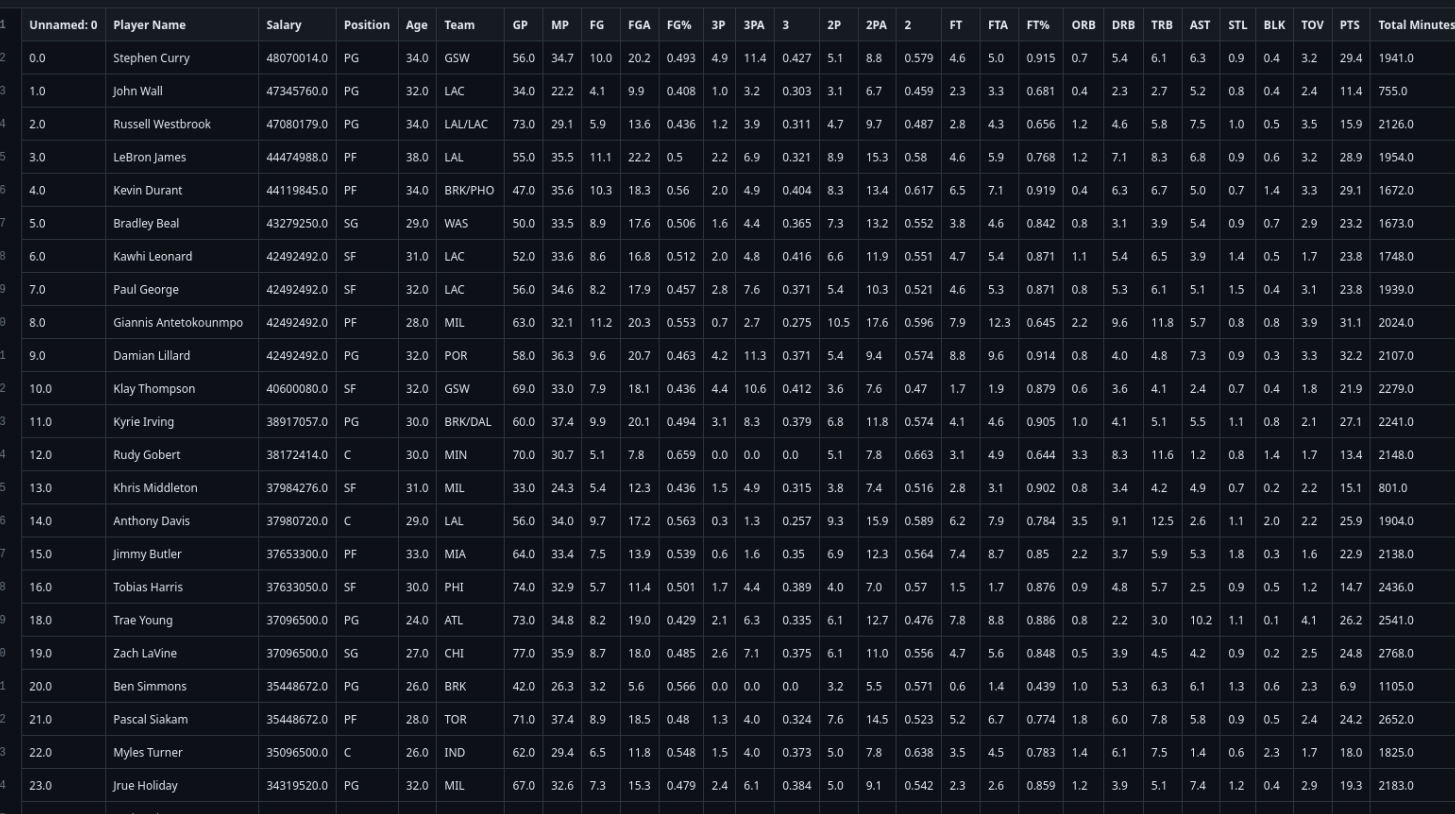The height and width of the screenshot is (814, 1455).
Task: Select the Paul George cell
Action: pyautogui.click(x=181, y=289)
